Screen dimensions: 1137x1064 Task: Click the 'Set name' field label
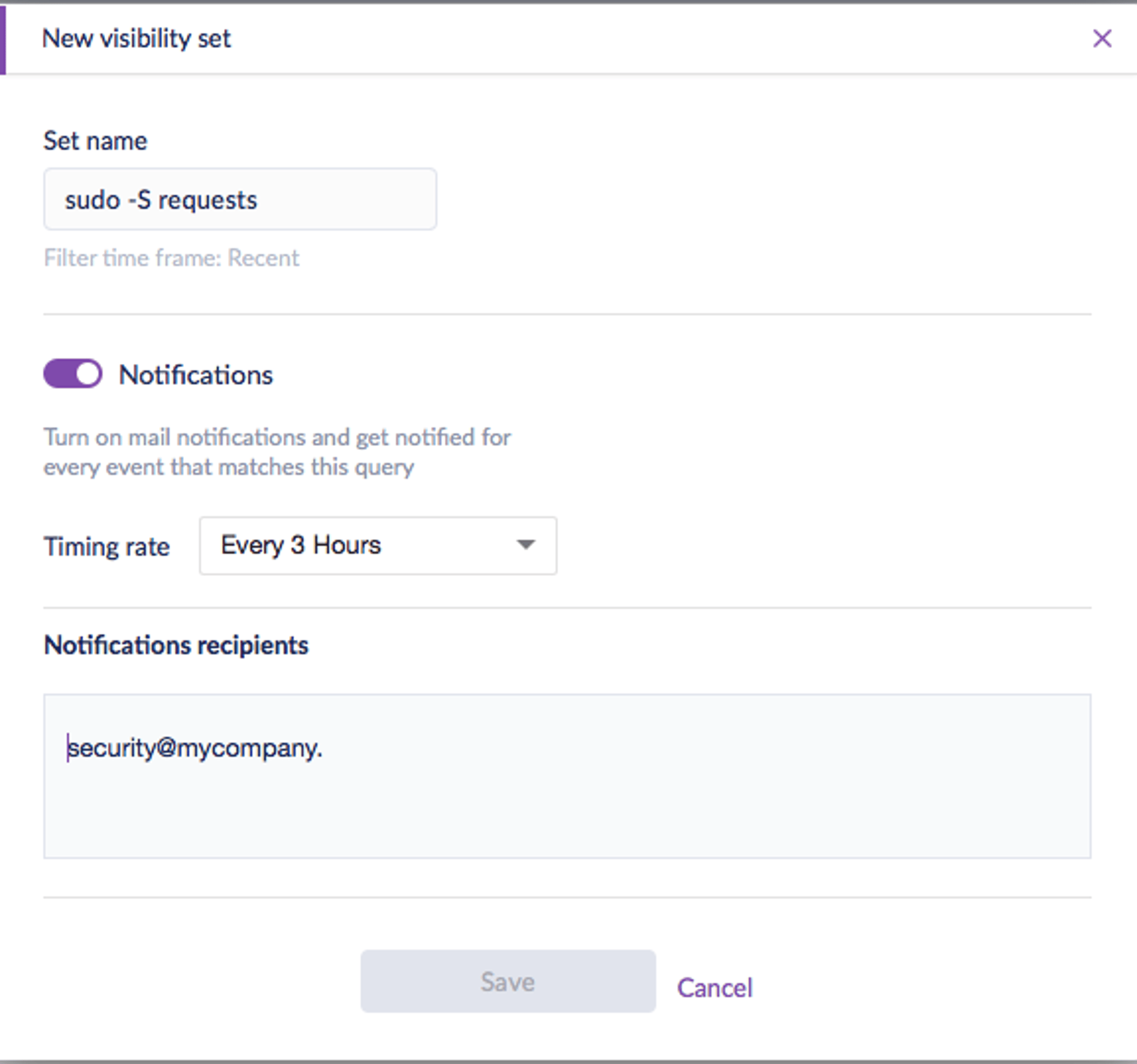(95, 141)
